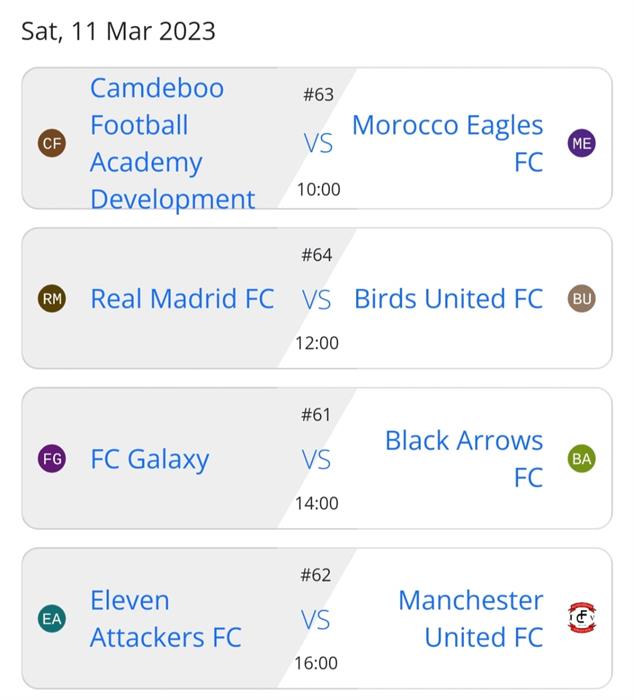The height and width of the screenshot is (700, 633).
Task: Click VS in match #64
Action: tap(316, 299)
